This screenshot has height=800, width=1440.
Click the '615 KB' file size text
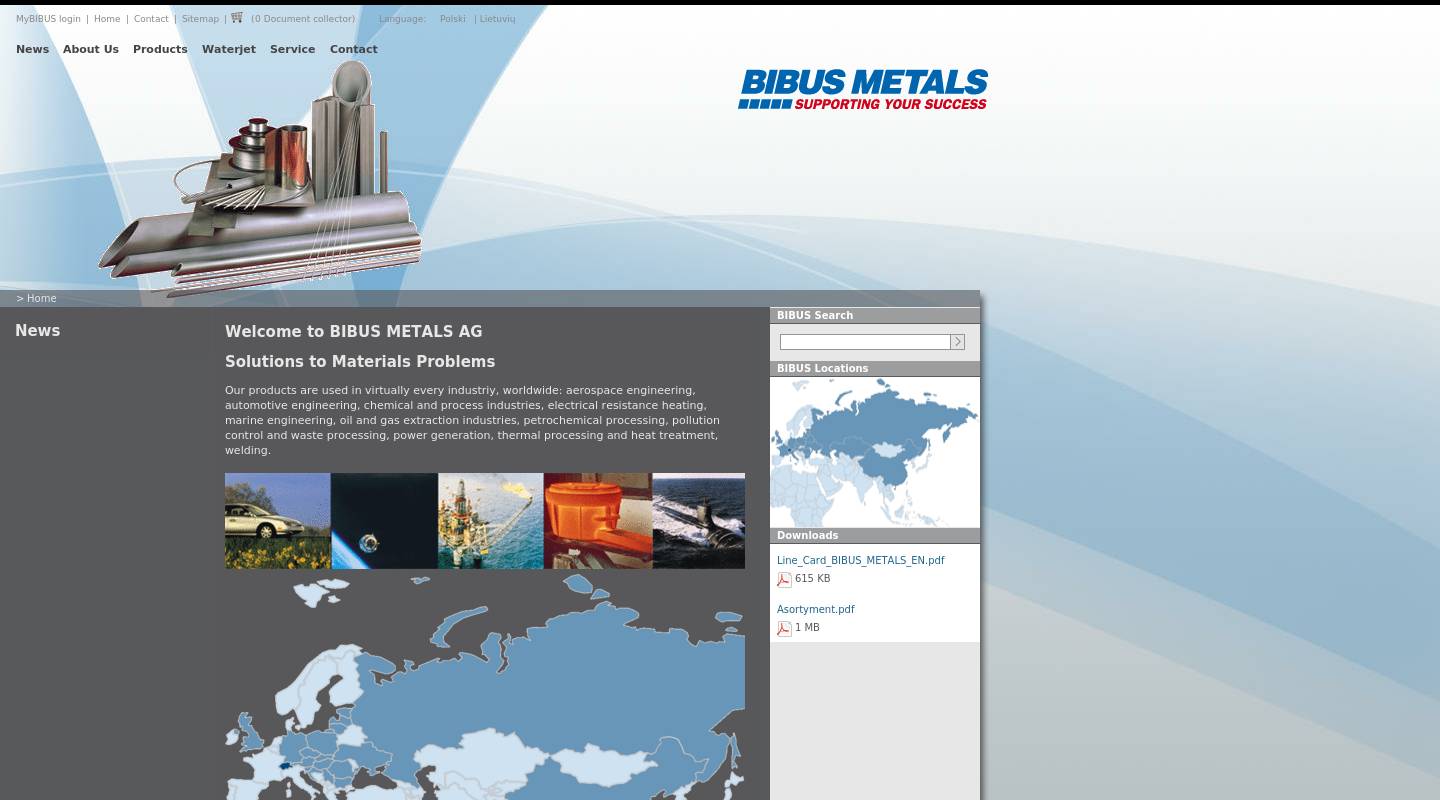pyautogui.click(x=813, y=579)
